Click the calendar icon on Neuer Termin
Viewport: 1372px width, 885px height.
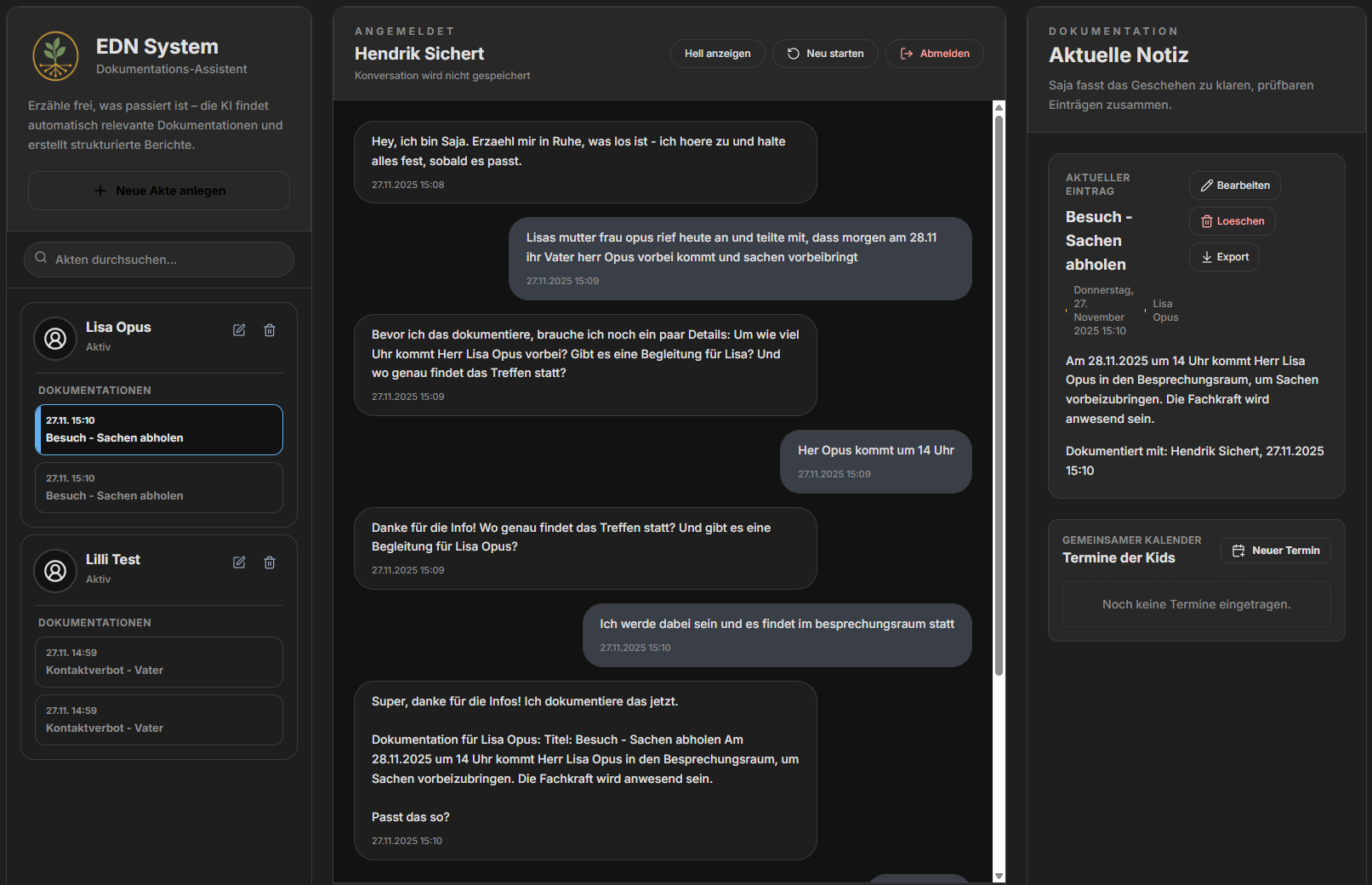coord(1238,550)
